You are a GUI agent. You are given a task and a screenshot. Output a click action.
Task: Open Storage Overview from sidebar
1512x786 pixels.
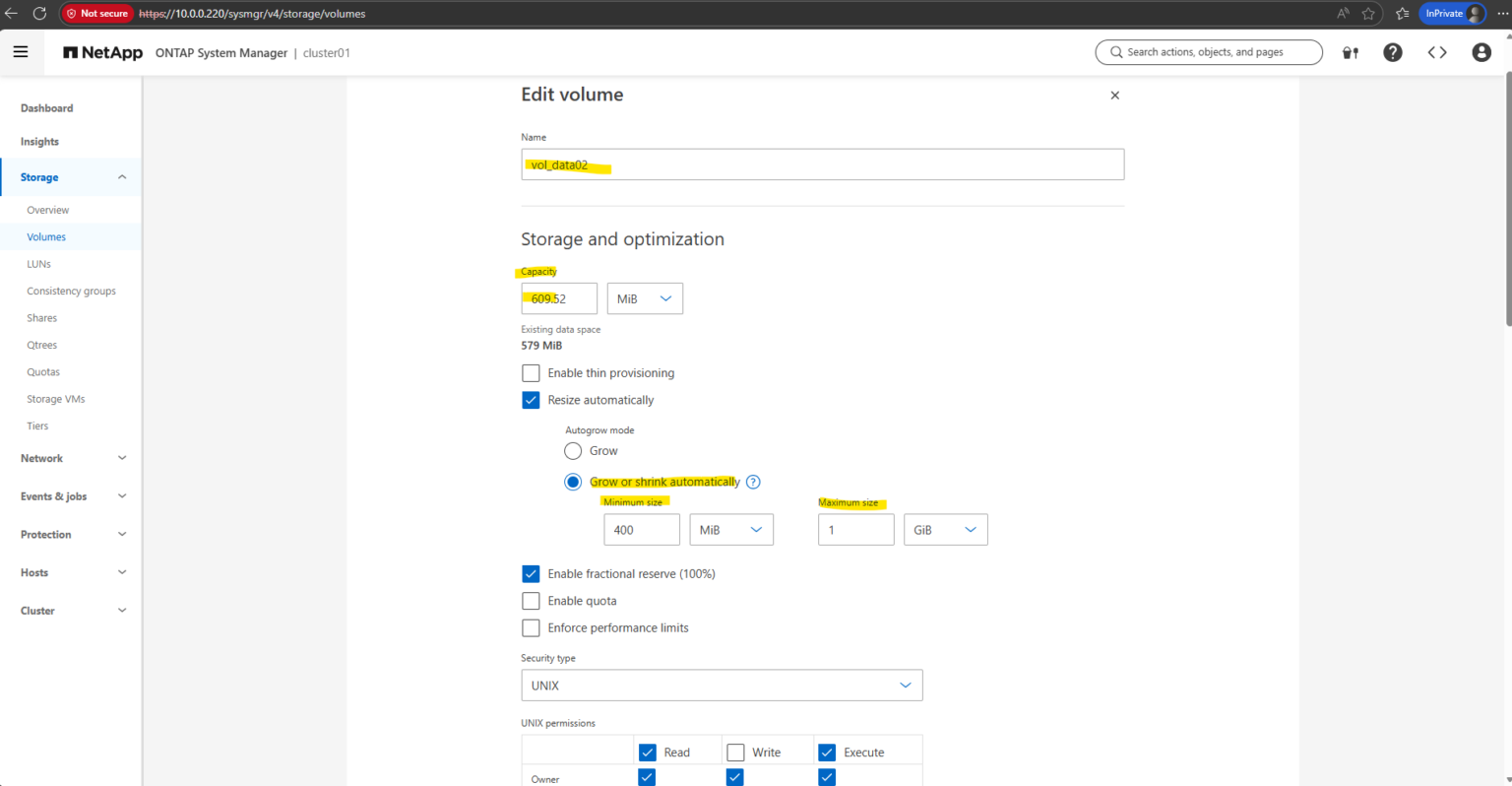[x=47, y=210]
